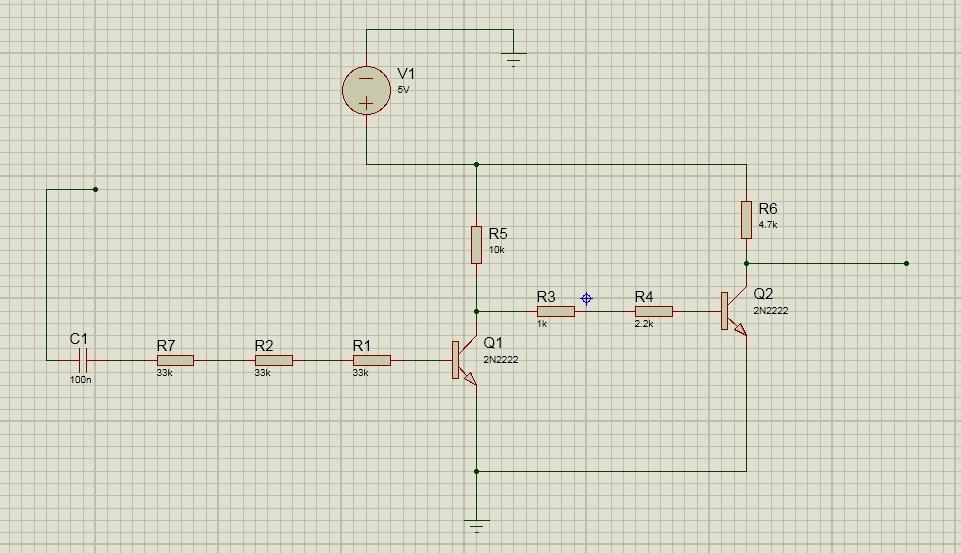This screenshot has height=553, width=961.
Task: Click the Q2 label text
Action: tap(764, 293)
